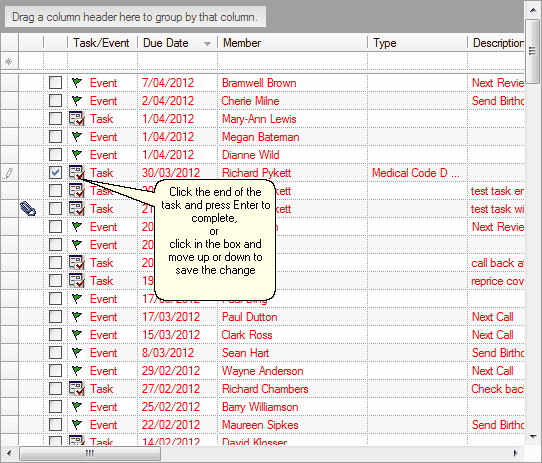Click the date 15/03/2012

coord(171,334)
